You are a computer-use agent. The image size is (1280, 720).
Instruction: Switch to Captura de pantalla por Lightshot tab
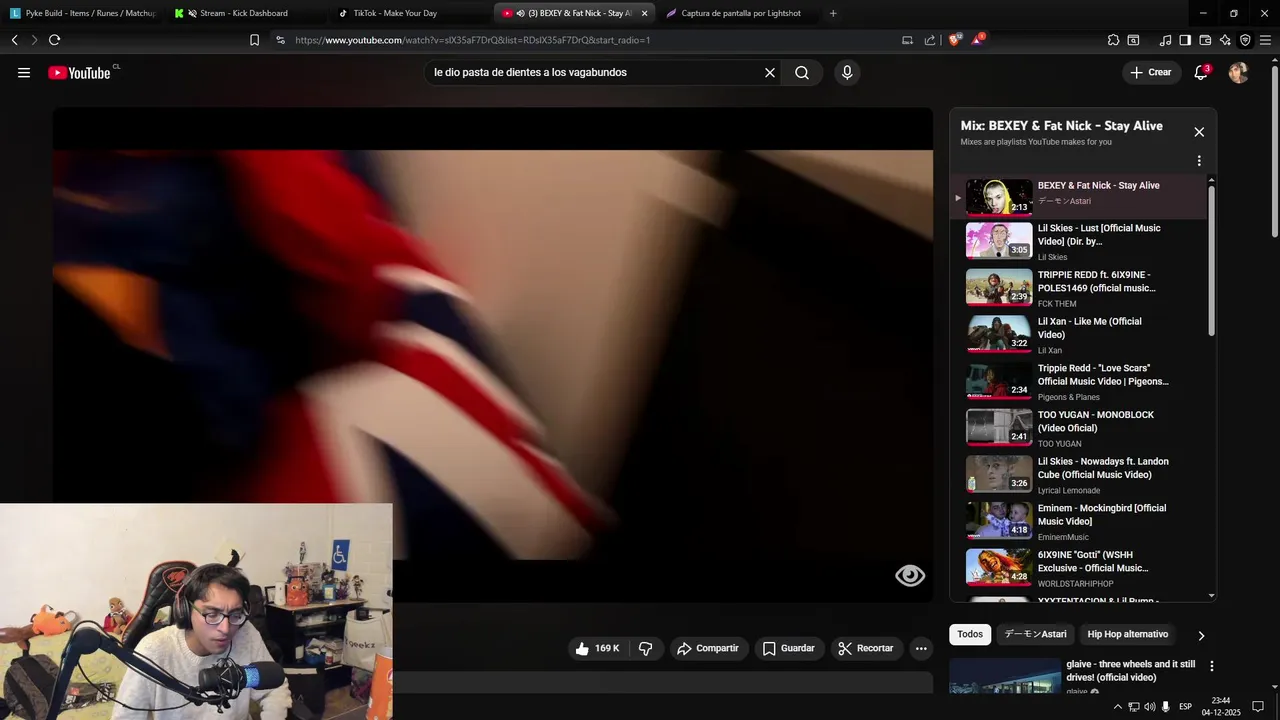click(x=737, y=13)
